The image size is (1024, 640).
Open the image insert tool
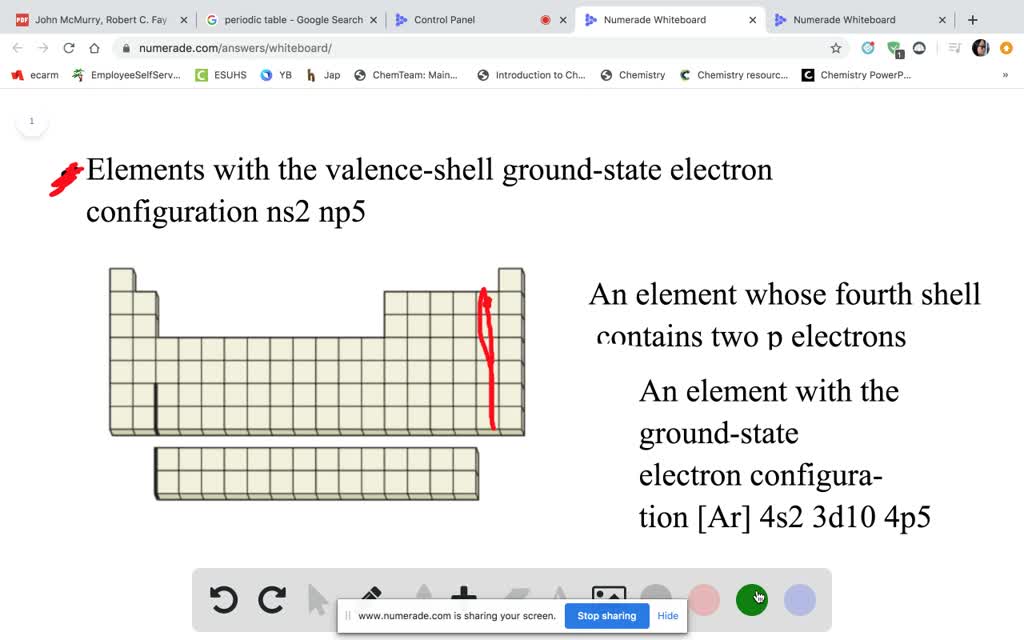(x=610, y=594)
